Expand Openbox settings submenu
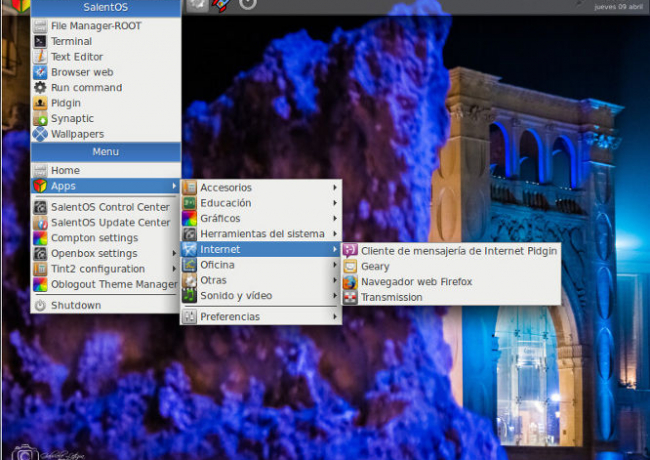The image size is (650, 460). [x=94, y=254]
